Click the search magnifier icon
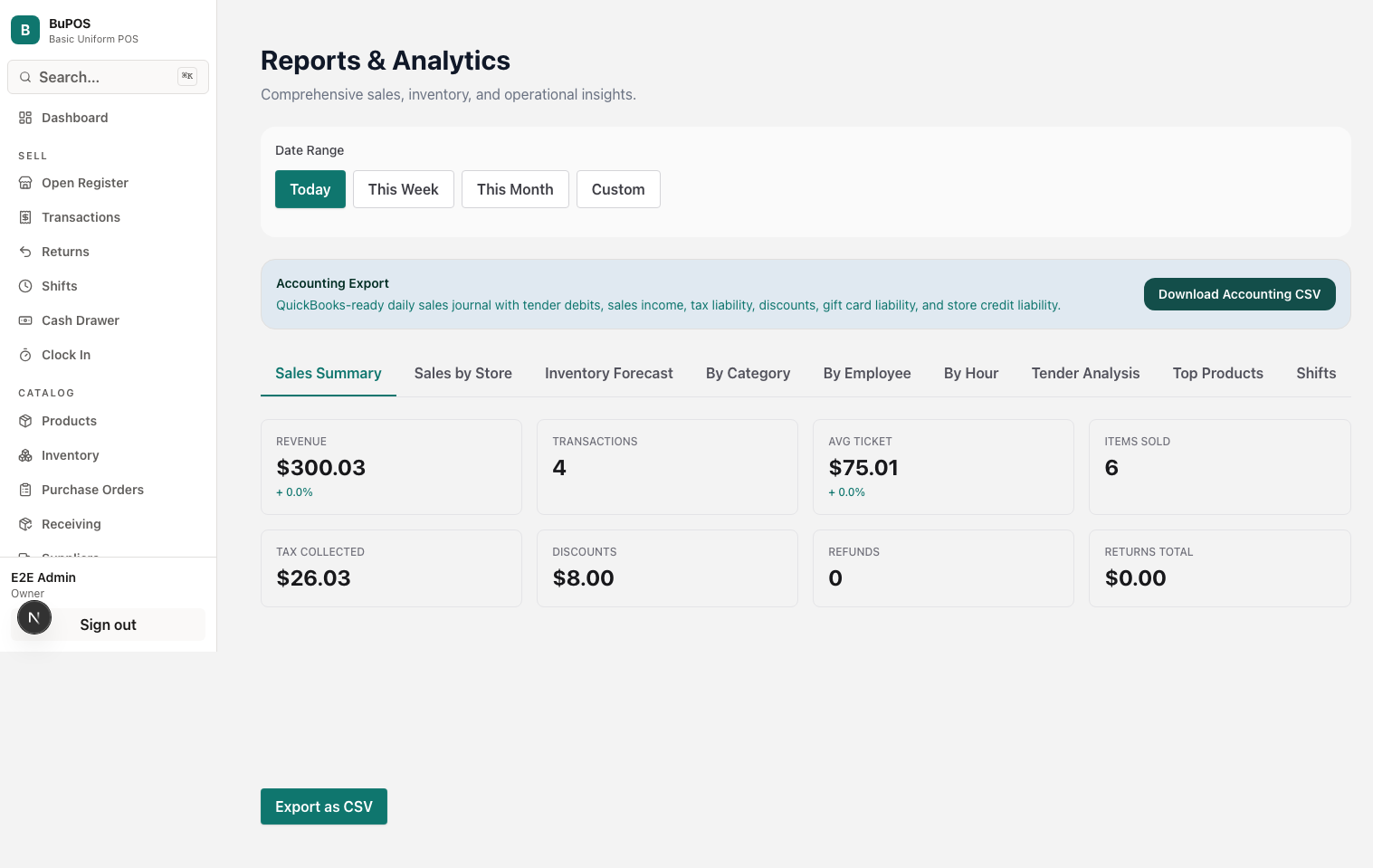This screenshot has width=1373, height=868. point(25,77)
